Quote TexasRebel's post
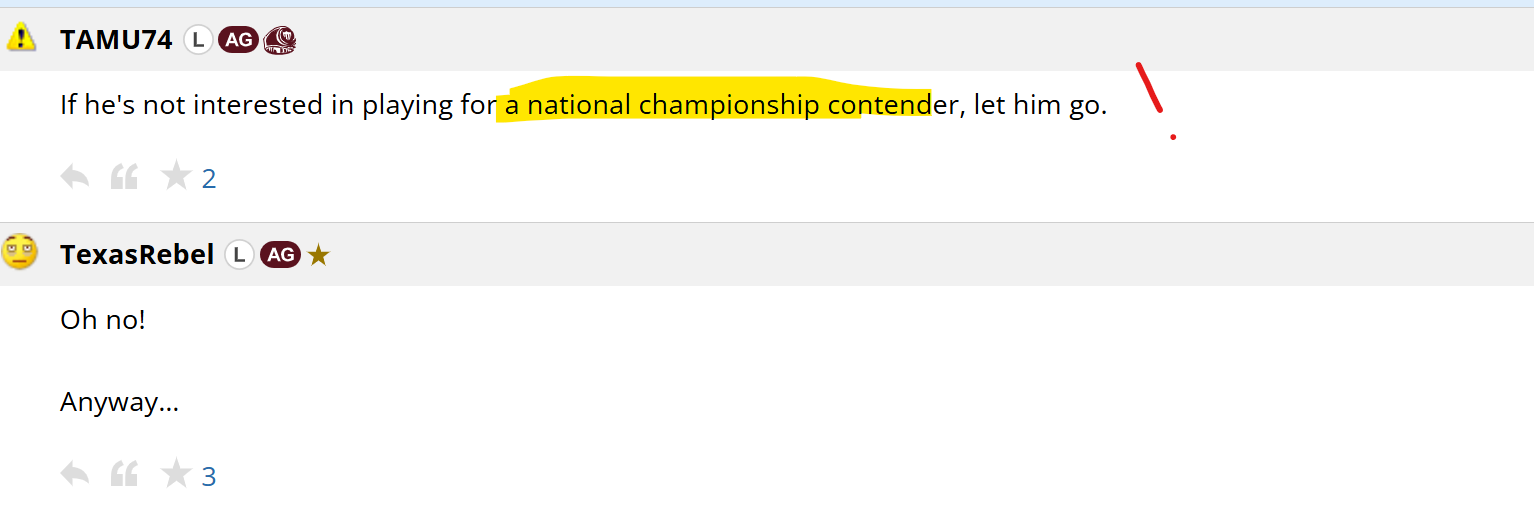Viewport: 1534px width, 510px height. 124,474
